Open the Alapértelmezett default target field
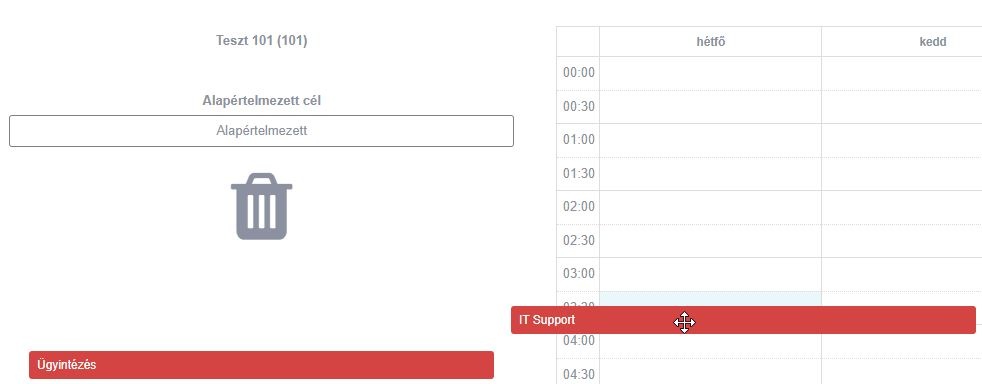982x384 pixels. point(261,131)
